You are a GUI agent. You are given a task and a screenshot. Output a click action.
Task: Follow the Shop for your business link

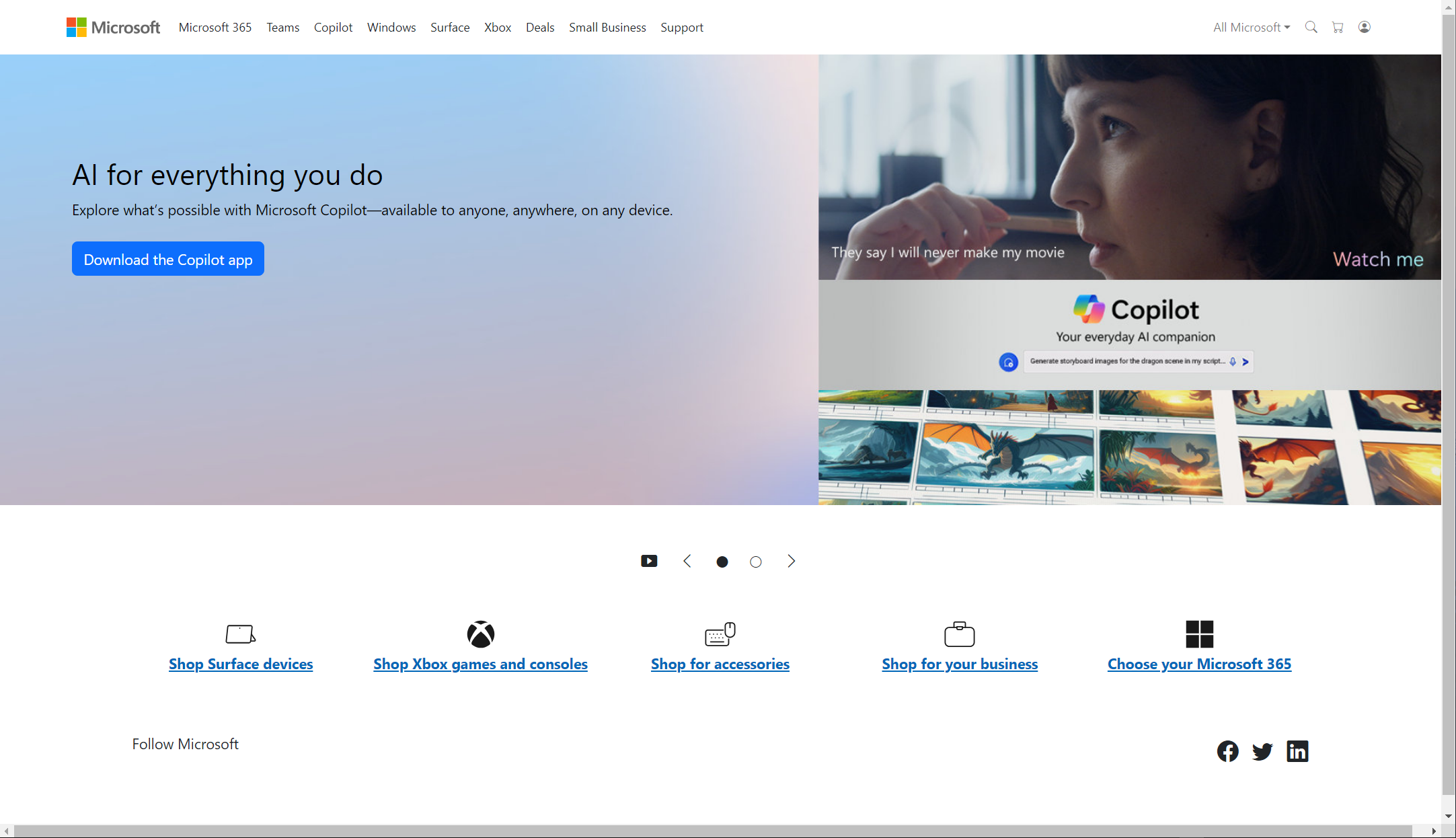(x=960, y=664)
